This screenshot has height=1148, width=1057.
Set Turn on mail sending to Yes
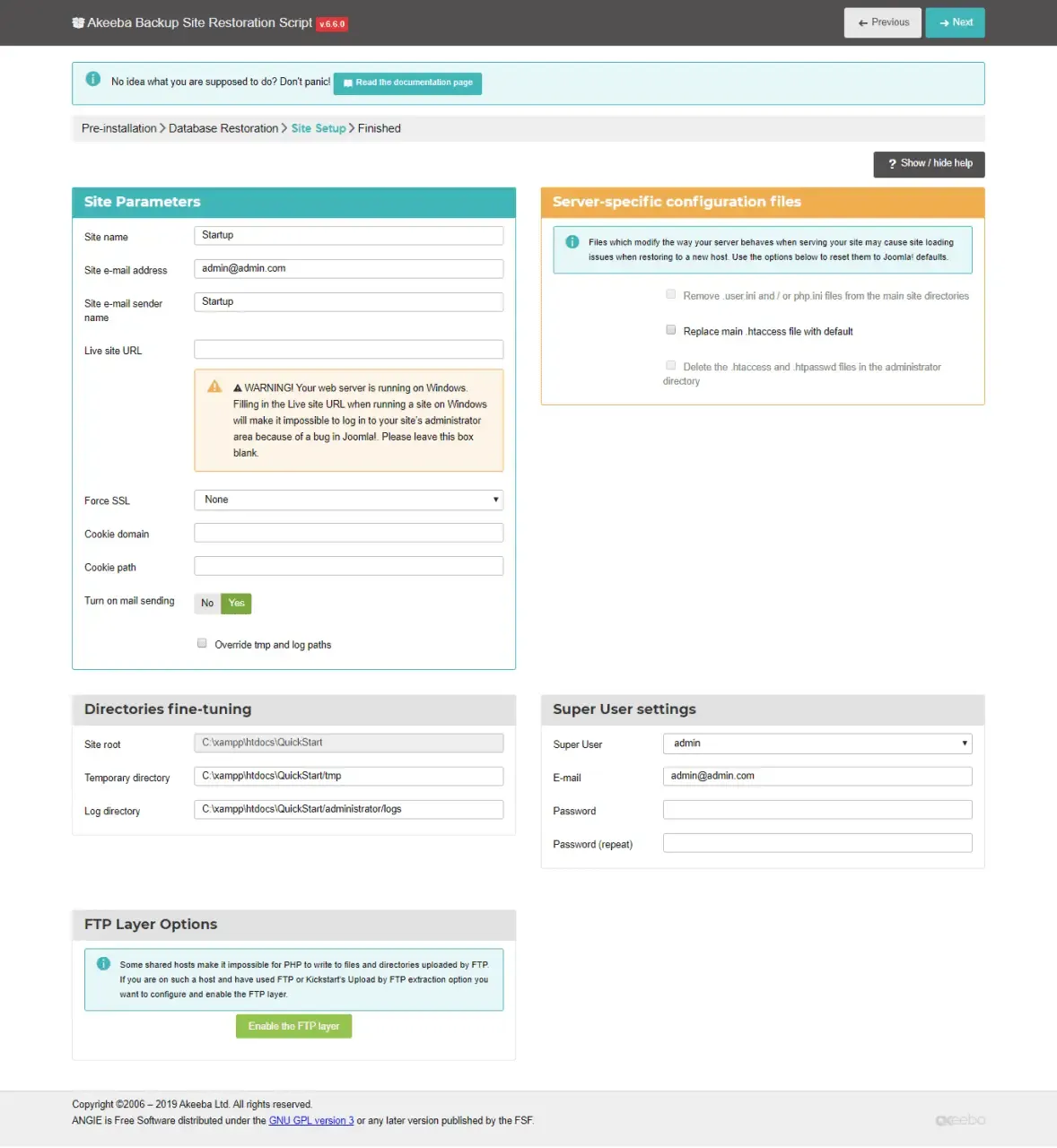(236, 604)
